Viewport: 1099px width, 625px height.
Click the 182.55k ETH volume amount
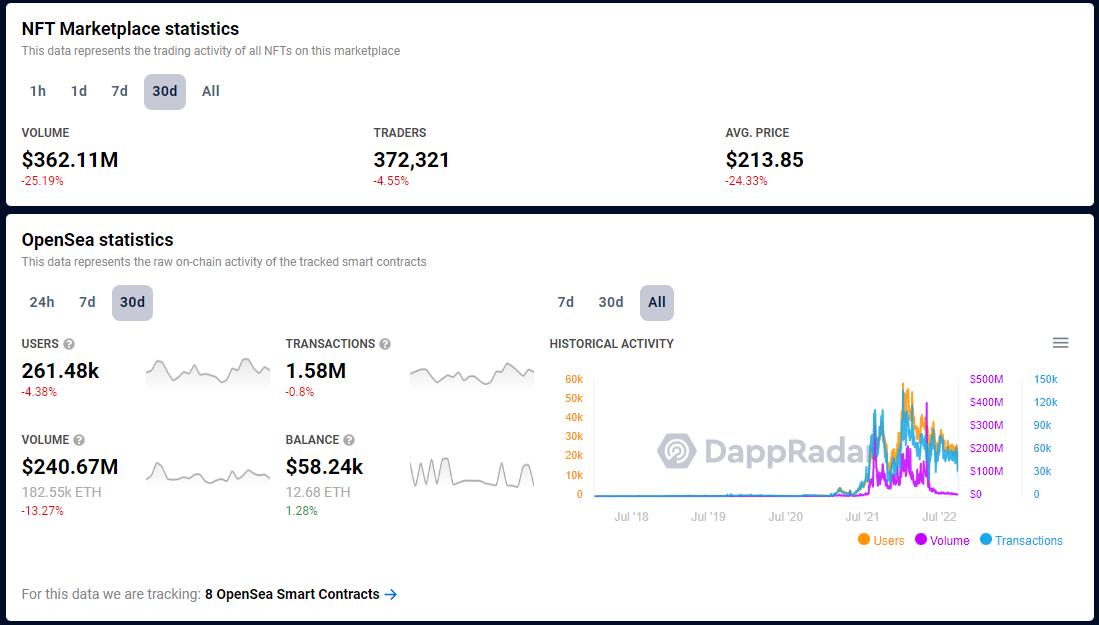point(62,492)
